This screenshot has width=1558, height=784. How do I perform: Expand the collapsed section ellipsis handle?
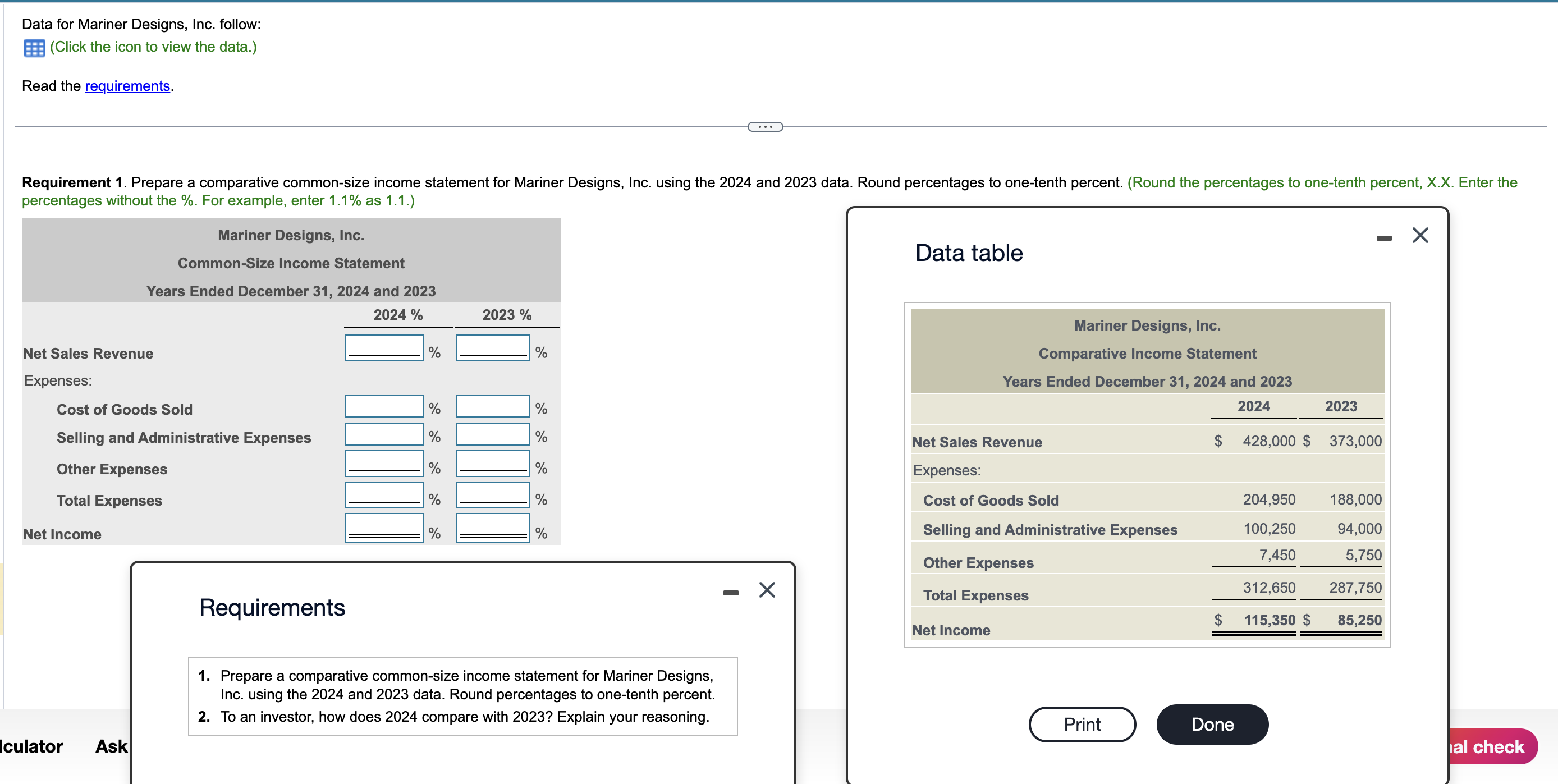click(765, 126)
